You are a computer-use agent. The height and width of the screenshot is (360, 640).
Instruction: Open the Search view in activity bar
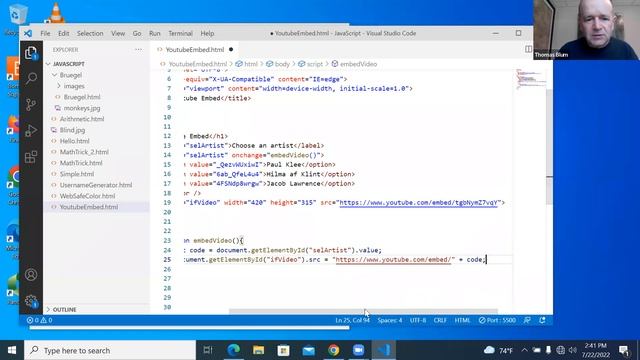tap(31, 78)
